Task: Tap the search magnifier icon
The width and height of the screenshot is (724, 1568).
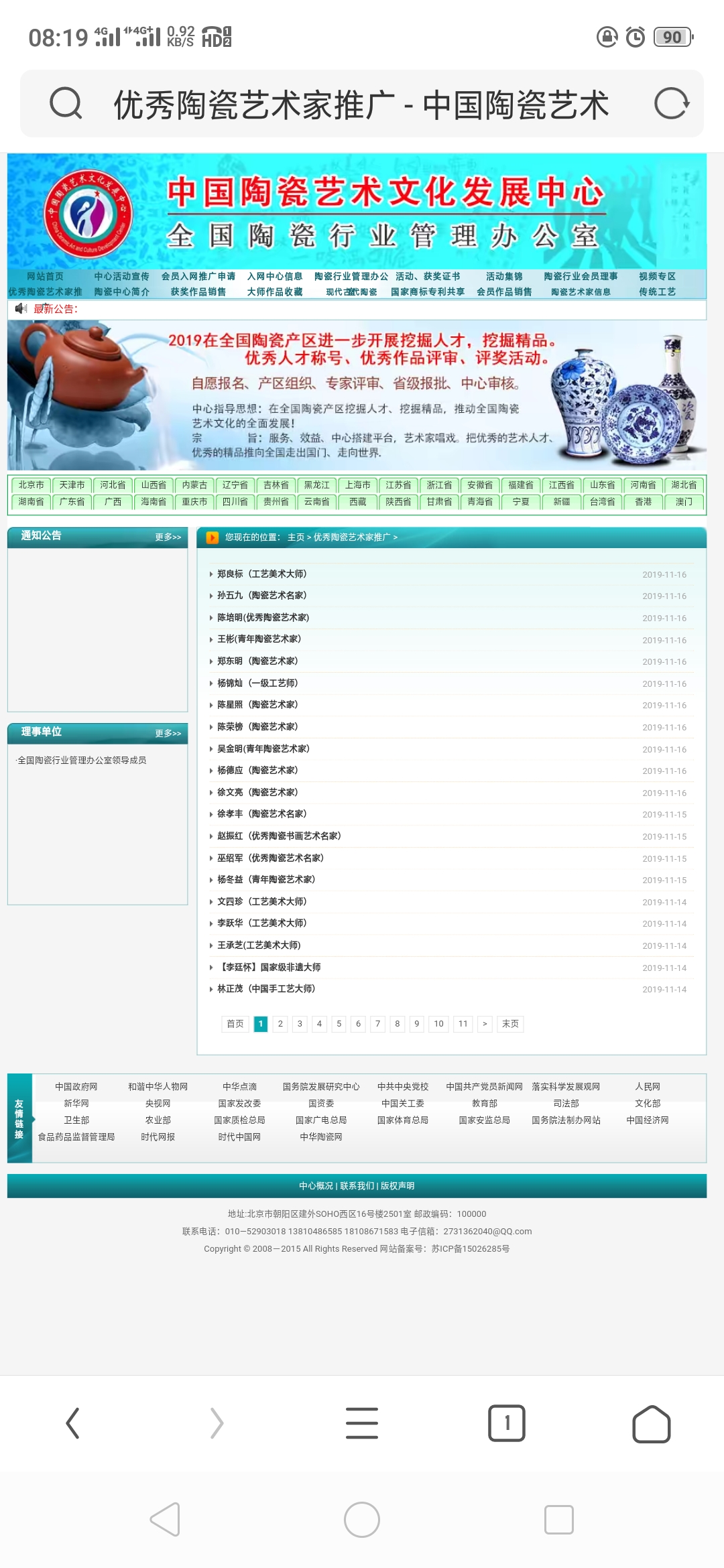Action: (66, 104)
